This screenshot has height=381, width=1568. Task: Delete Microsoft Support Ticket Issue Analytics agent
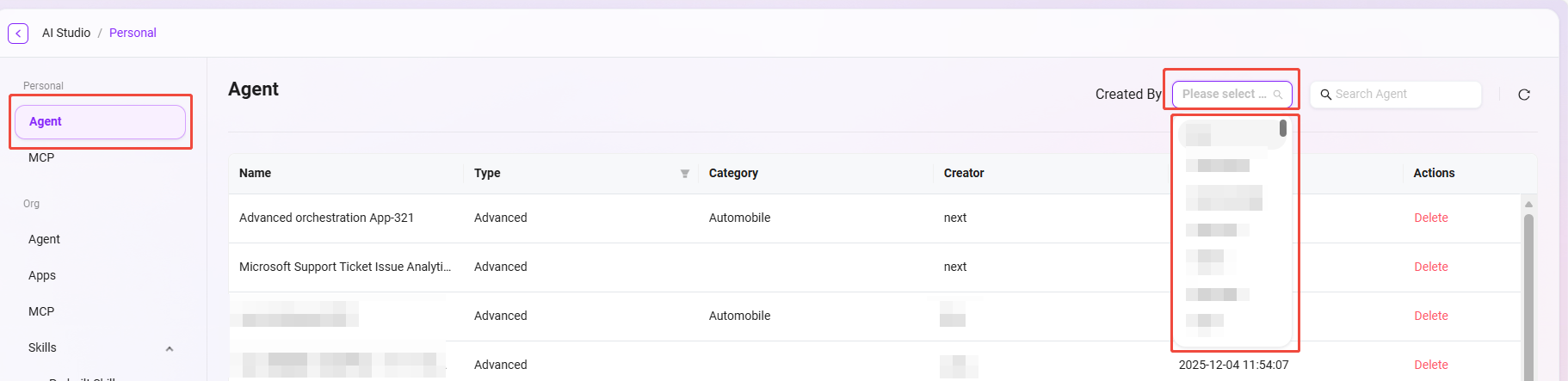click(x=1430, y=267)
